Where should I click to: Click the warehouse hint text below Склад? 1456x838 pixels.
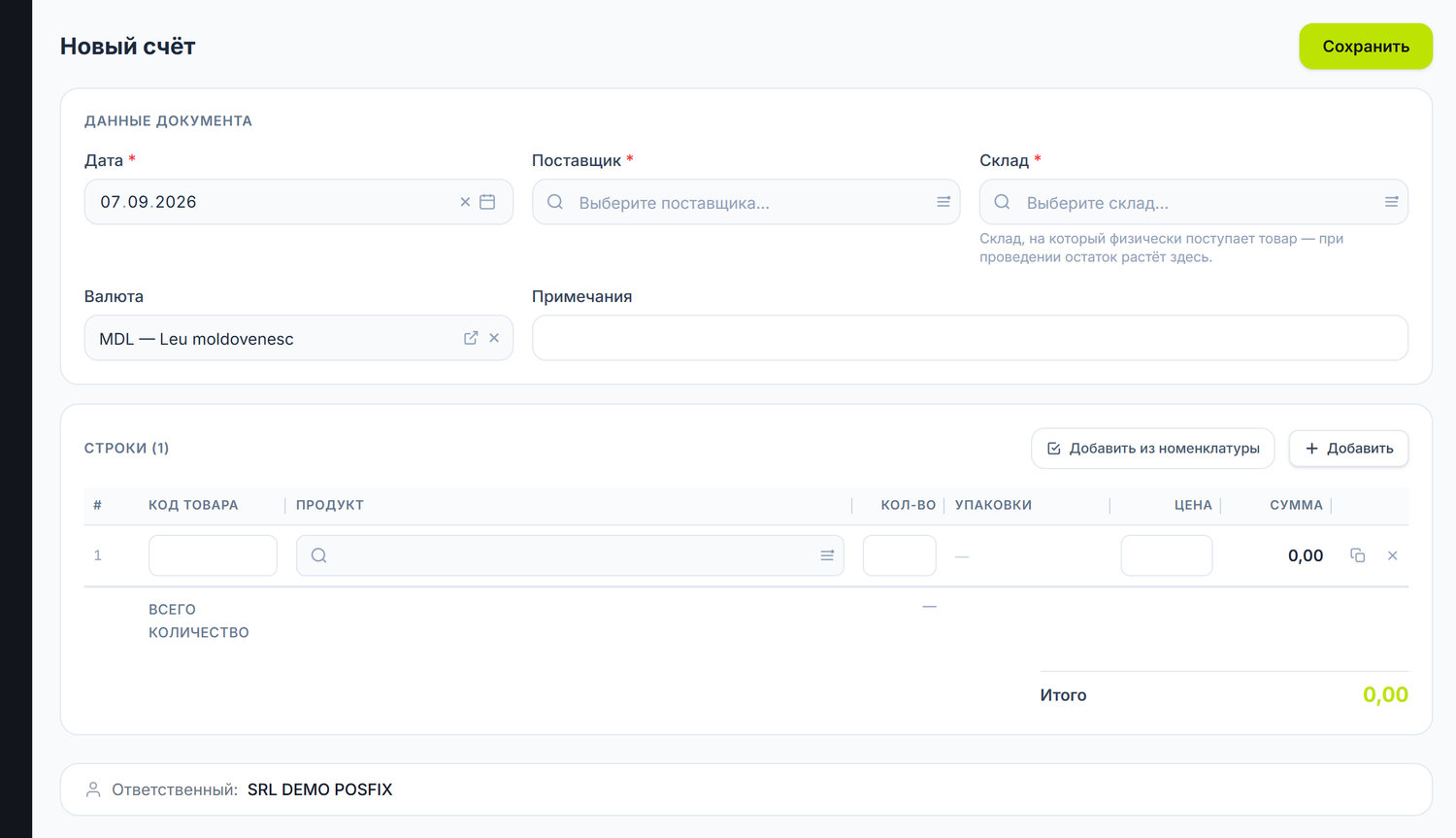pyautogui.click(x=1161, y=248)
